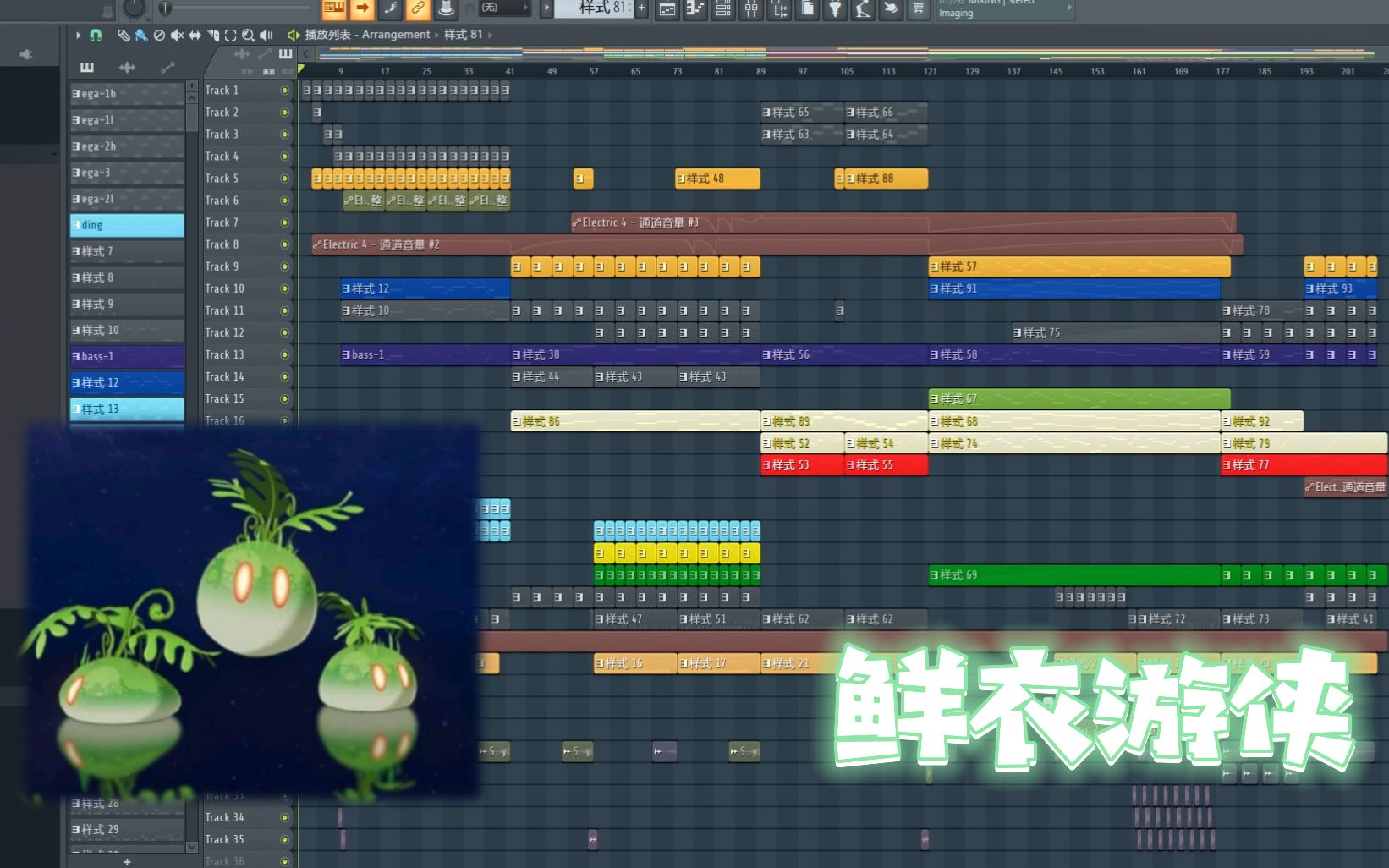Click 播放列表 - Arrangement breadcrumb
The width and height of the screenshot is (1389, 868).
pyautogui.click(x=367, y=35)
